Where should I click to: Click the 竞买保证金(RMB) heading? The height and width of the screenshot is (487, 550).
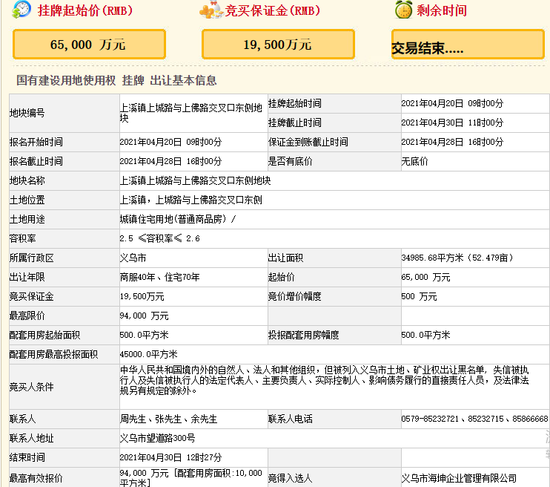[273, 11]
